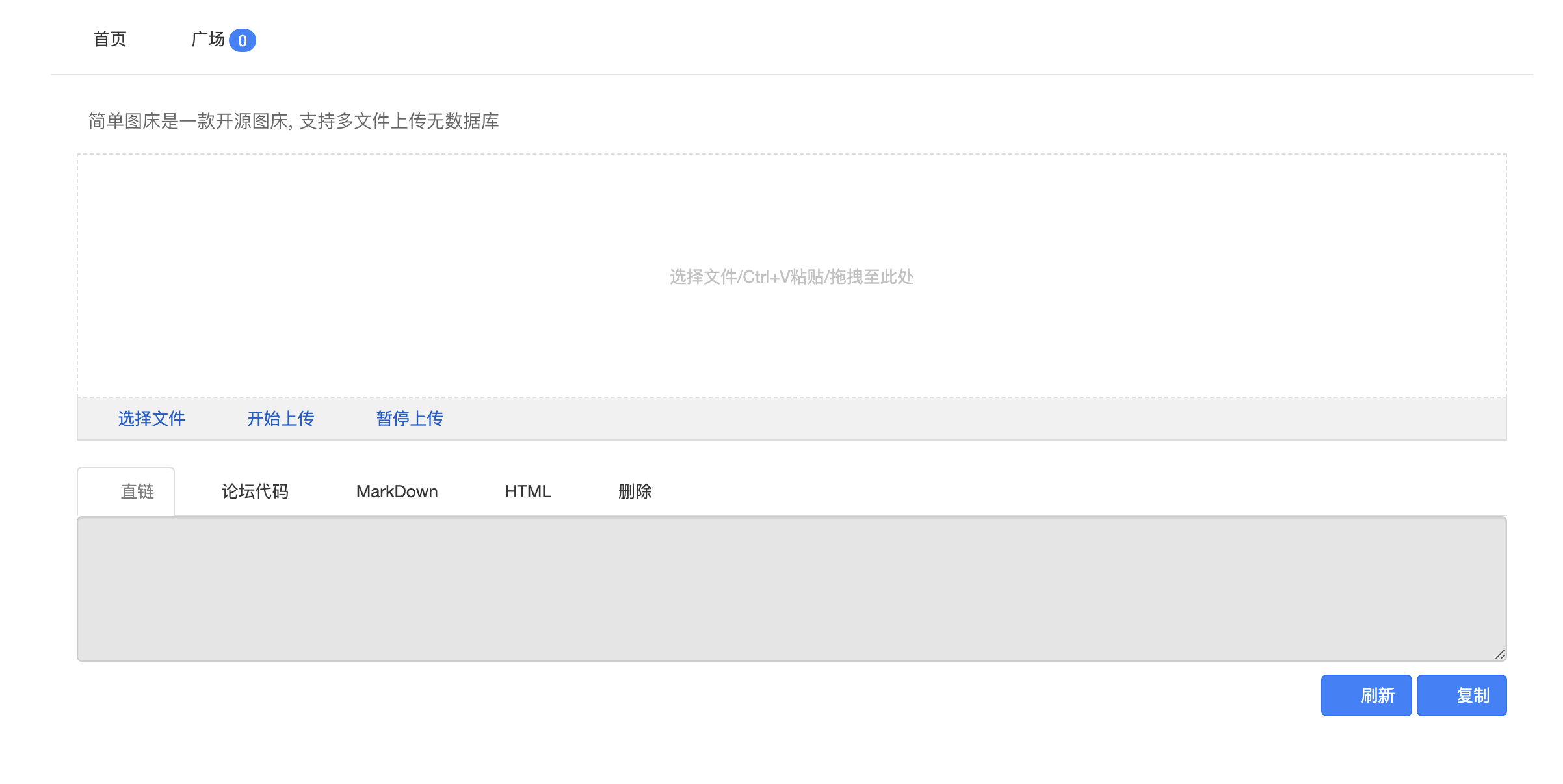Image resolution: width=1563 pixels, height=784 pixels.
Task: Click 开始上传 to start uploading
Action: pos(280,418)
